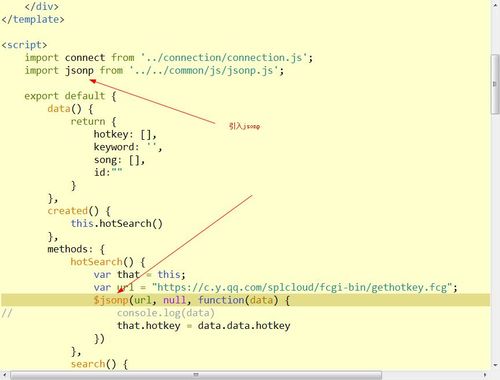Click 'data.data.hotkey' expression
The height and width of the screenshot is (380, 500).
[244, 326]
